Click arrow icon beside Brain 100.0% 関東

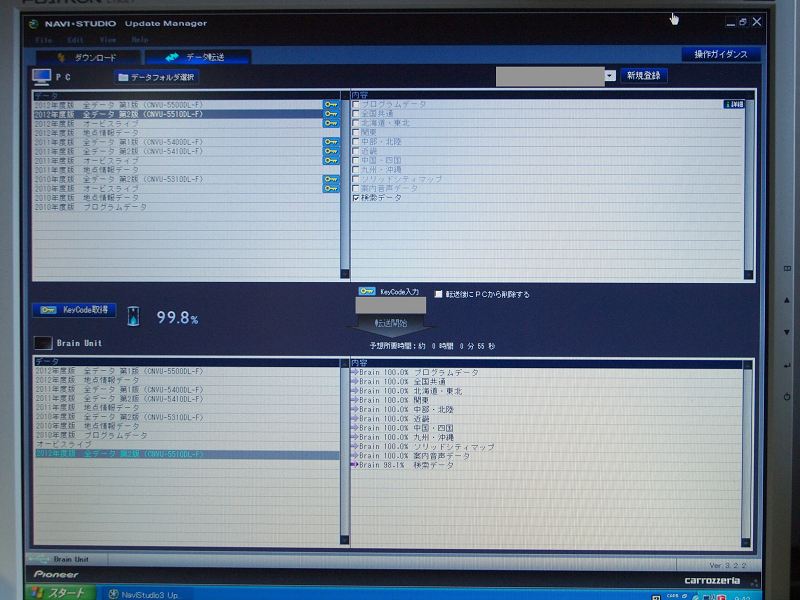355,400
